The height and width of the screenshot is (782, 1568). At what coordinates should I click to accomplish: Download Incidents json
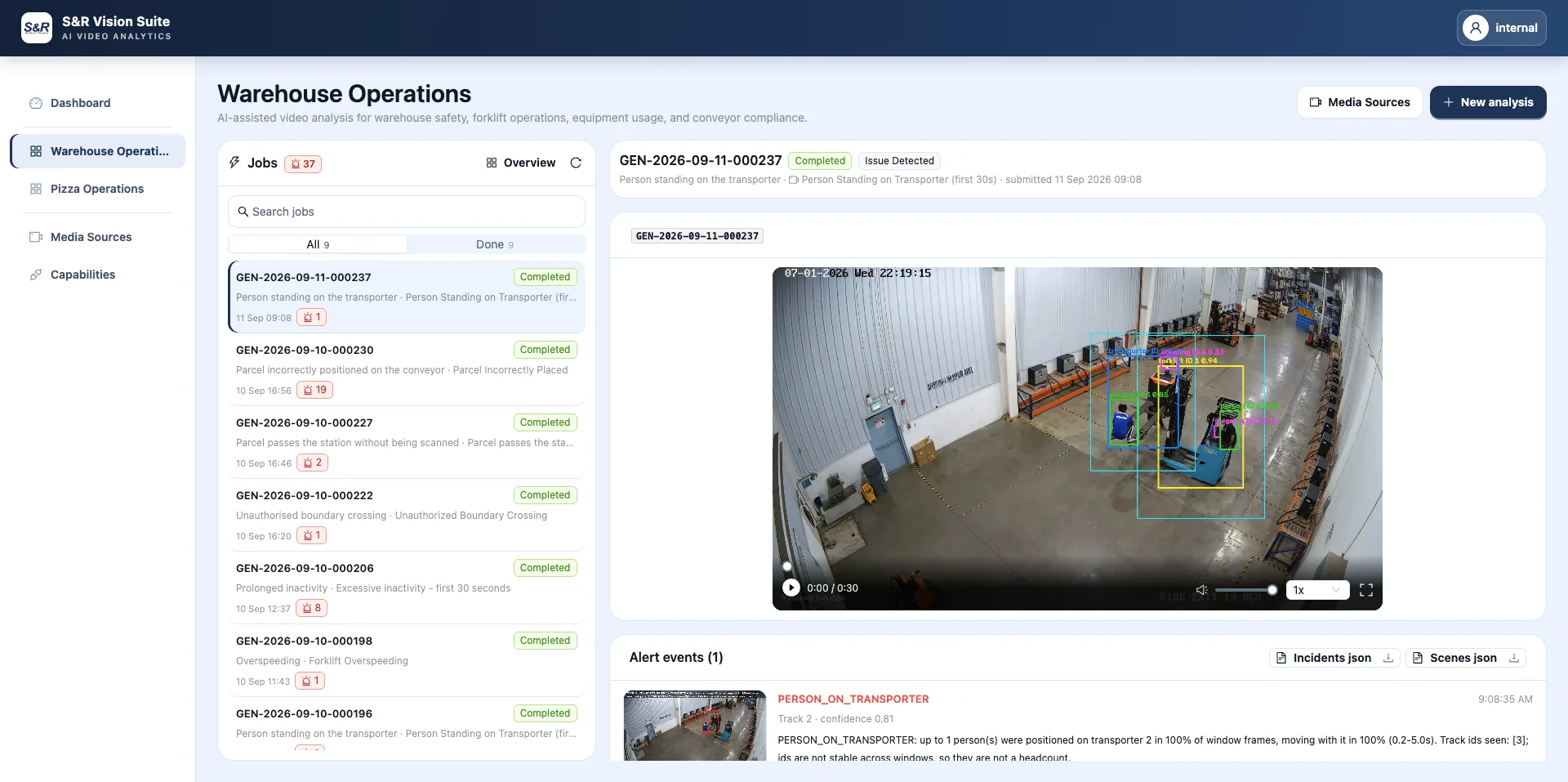pyautogui.click(x=1334, y=658)
